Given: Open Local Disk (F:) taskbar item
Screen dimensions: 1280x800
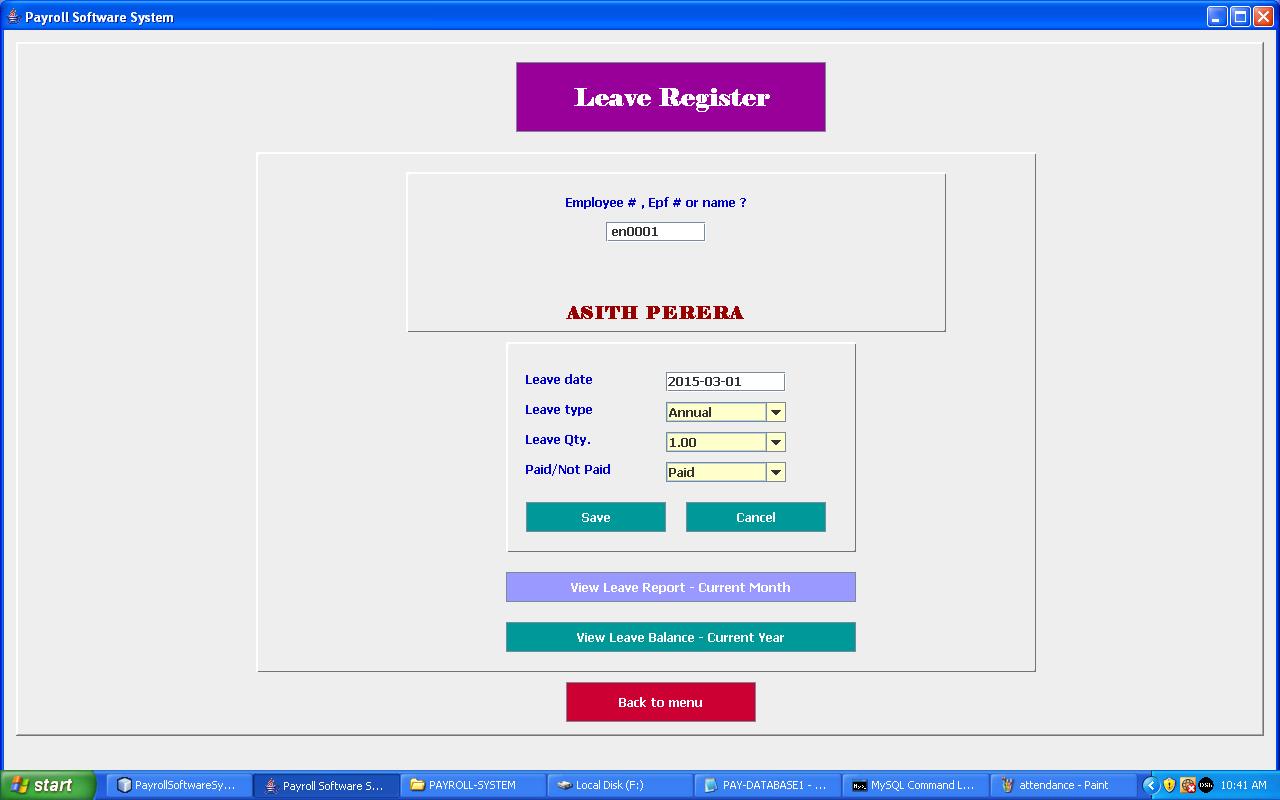Looking at the screenshot, I should click(619, 785).
